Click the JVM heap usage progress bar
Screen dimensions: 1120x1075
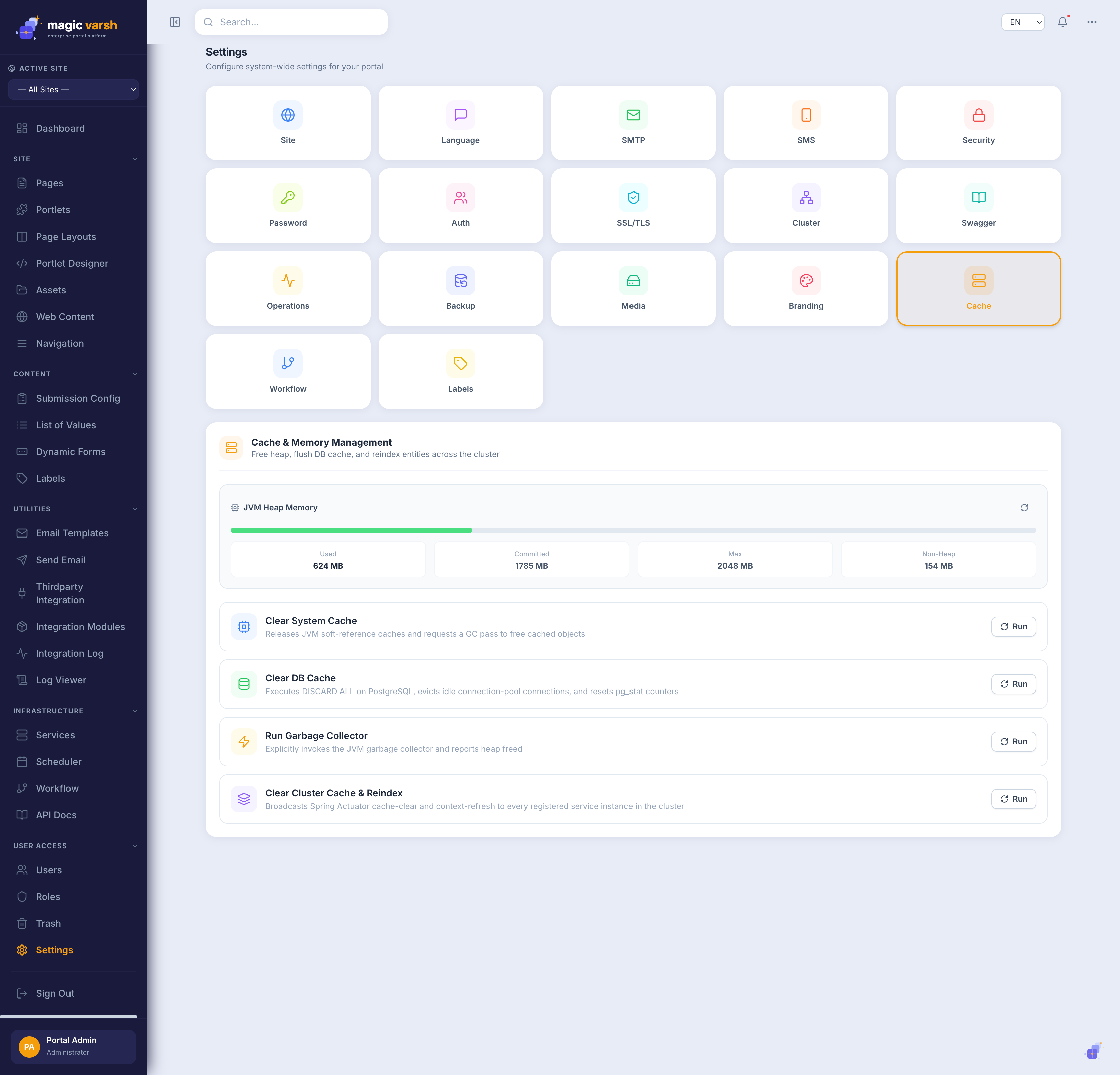pos(633,530)
